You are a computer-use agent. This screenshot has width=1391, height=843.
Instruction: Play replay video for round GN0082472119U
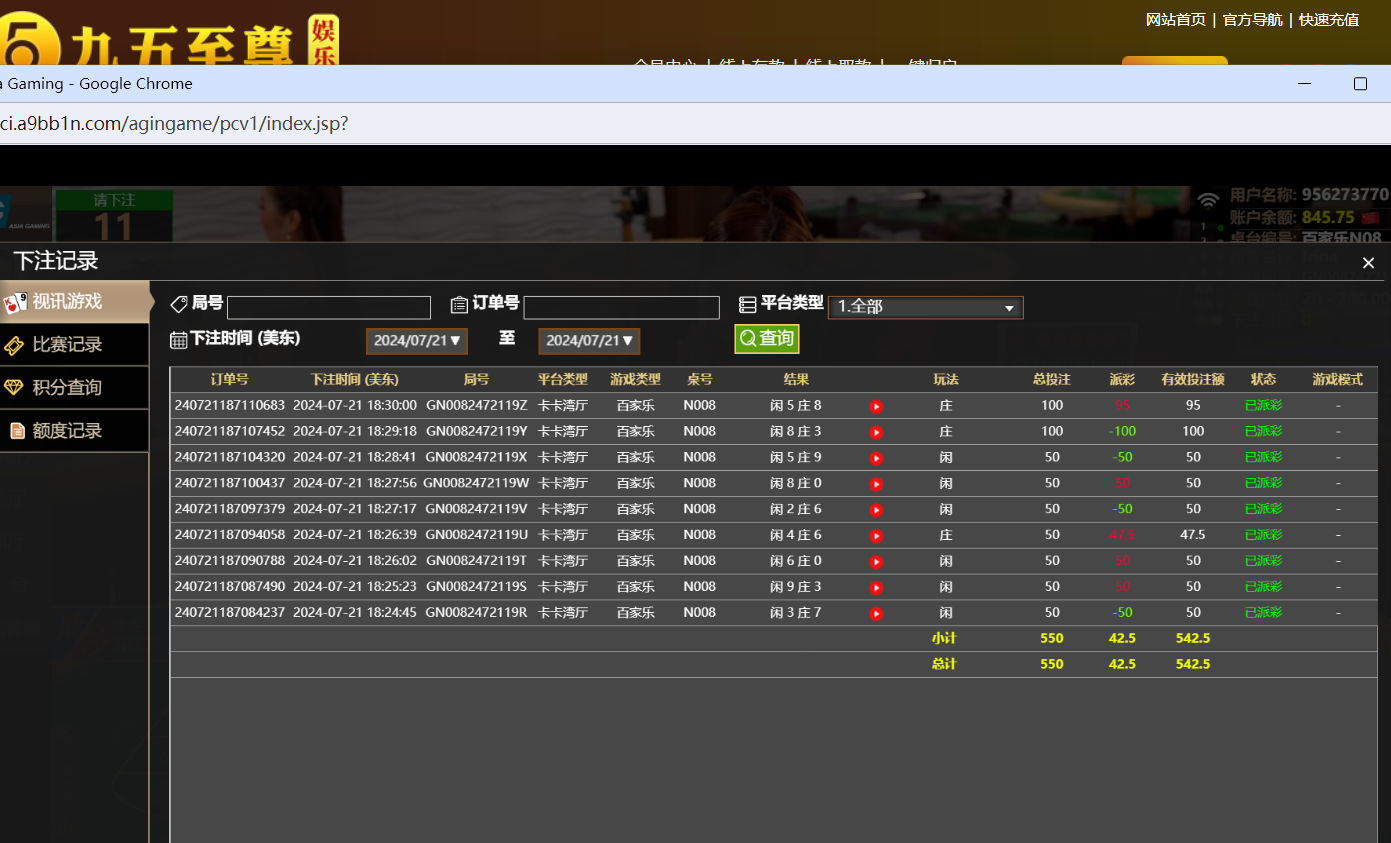[x=876, y=536]
